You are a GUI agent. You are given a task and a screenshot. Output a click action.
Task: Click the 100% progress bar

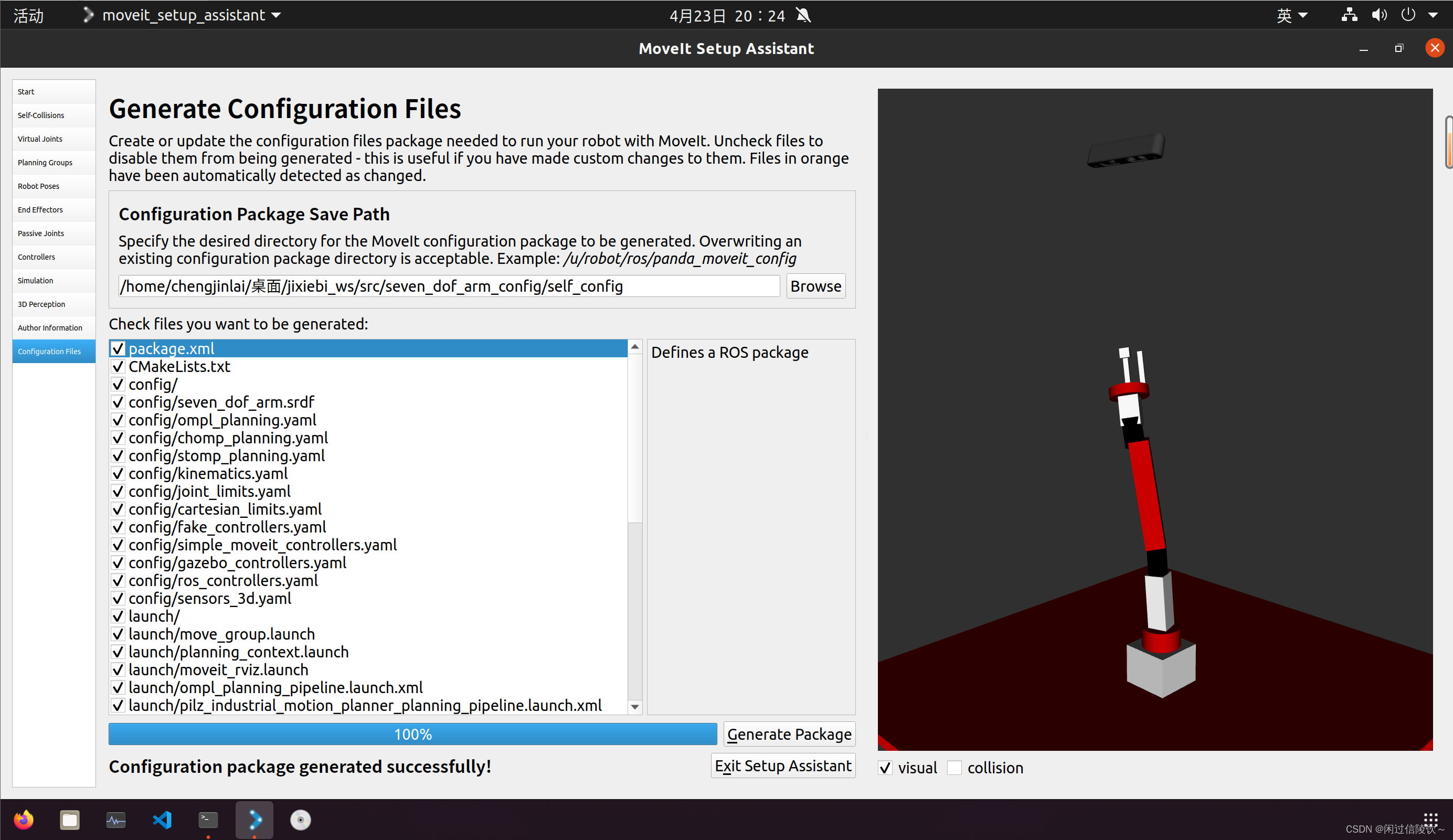(x=412, y=734)
